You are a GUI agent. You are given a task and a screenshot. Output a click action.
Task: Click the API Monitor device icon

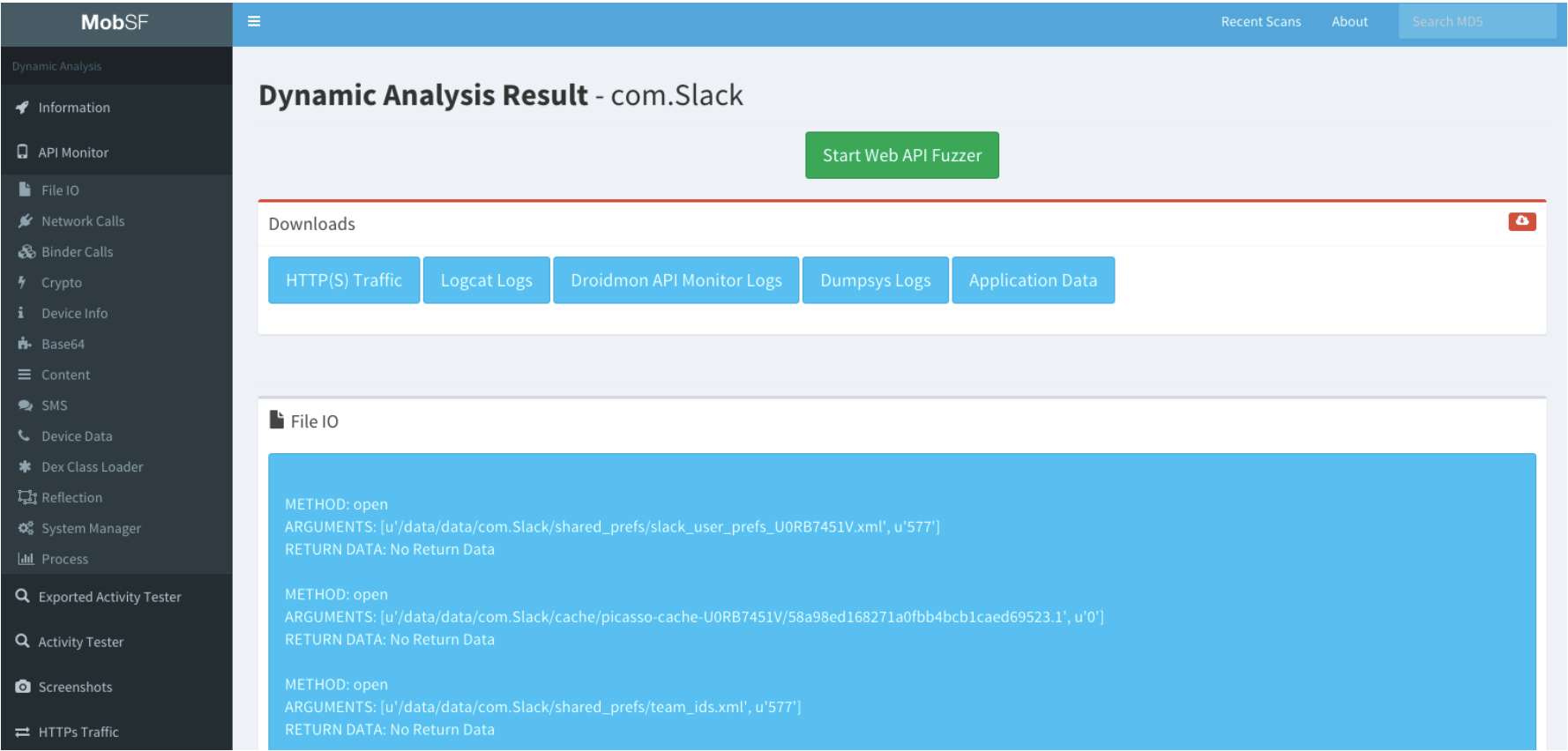(22, 152)
